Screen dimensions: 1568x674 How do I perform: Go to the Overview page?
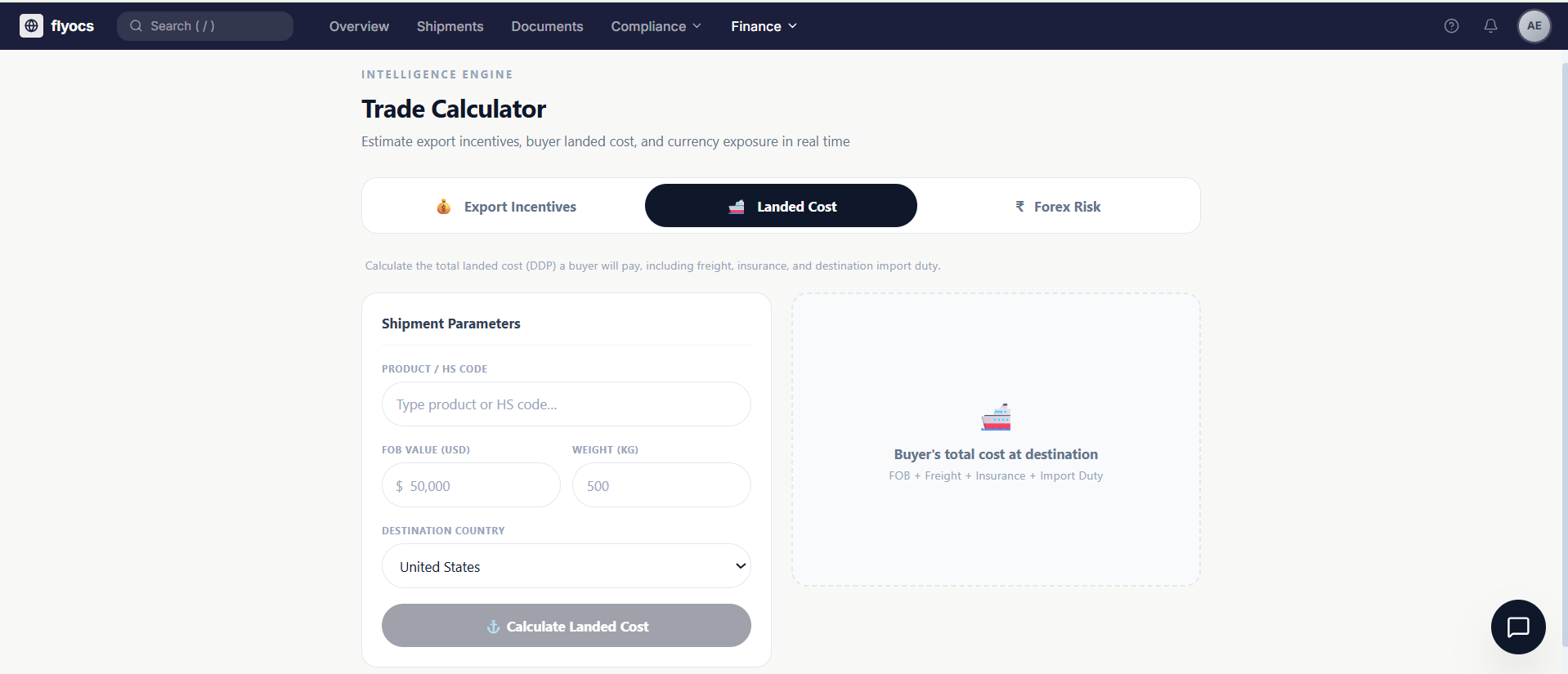[359, 26]
